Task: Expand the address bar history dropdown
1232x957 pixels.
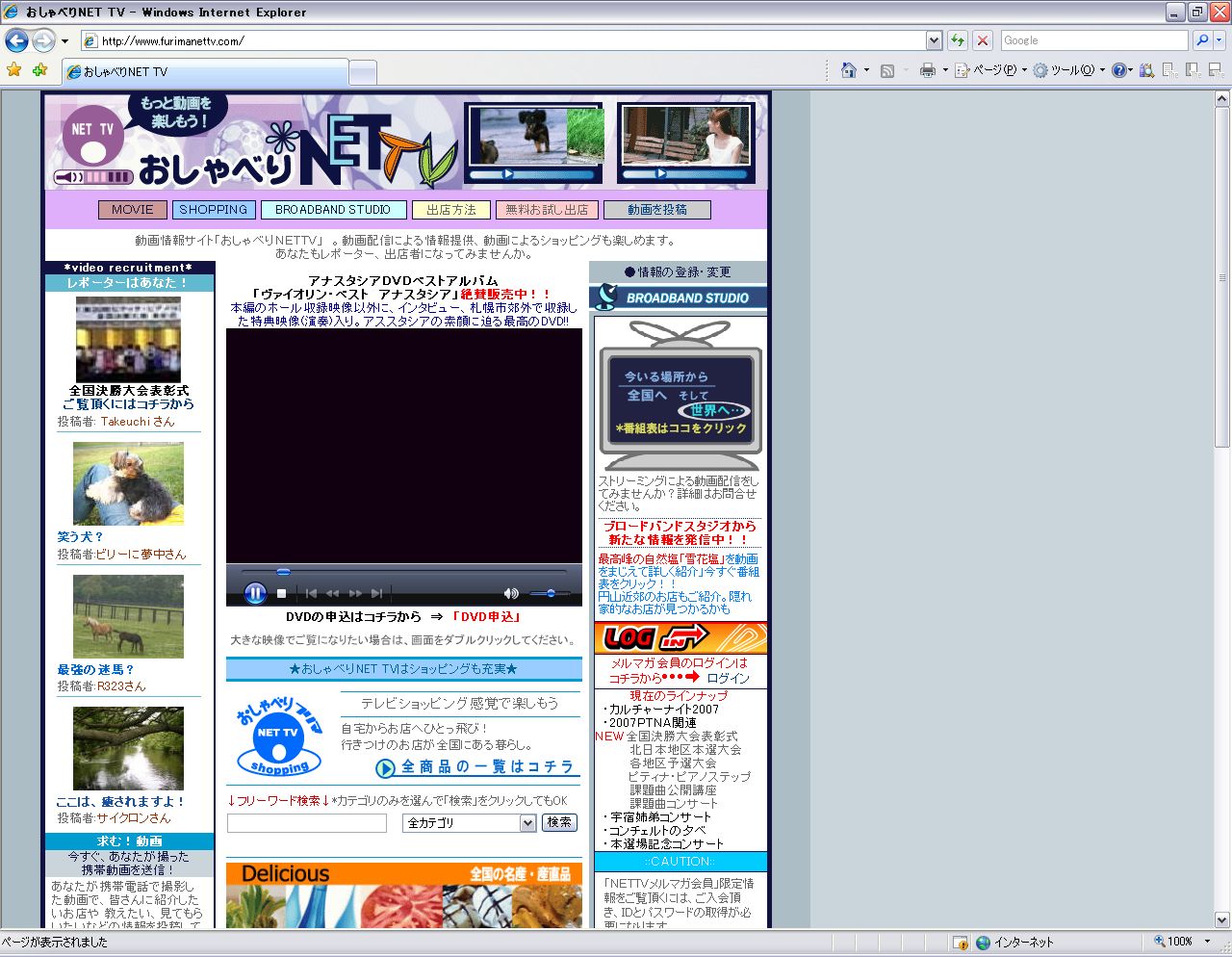Action: [x=934, y=40]
